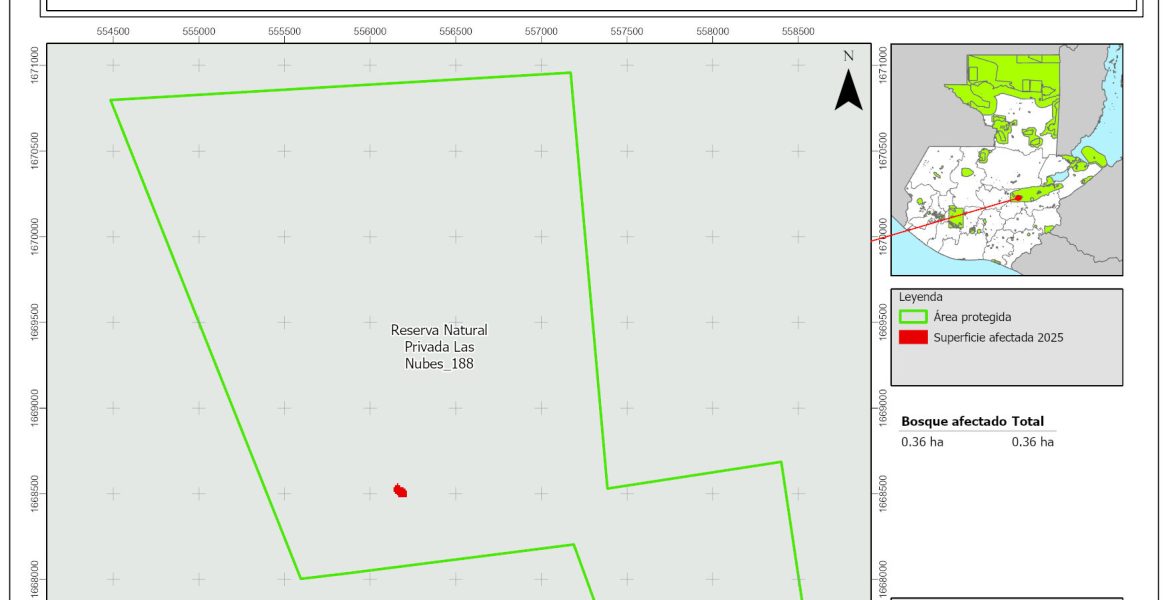The width and height of the screenshot is (1170, 600).
Task: Click the 1671000 northing label on left axis
Action: point(36,66)
